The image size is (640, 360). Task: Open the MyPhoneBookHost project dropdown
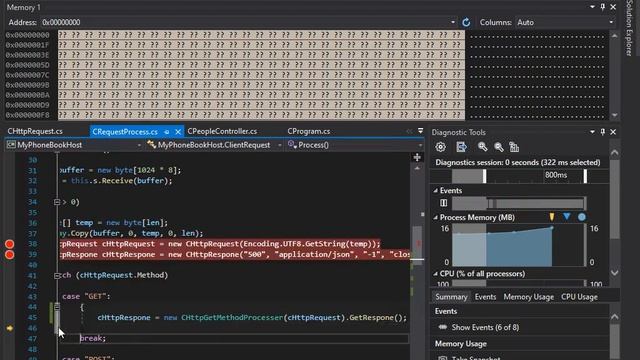pos(139,145)
